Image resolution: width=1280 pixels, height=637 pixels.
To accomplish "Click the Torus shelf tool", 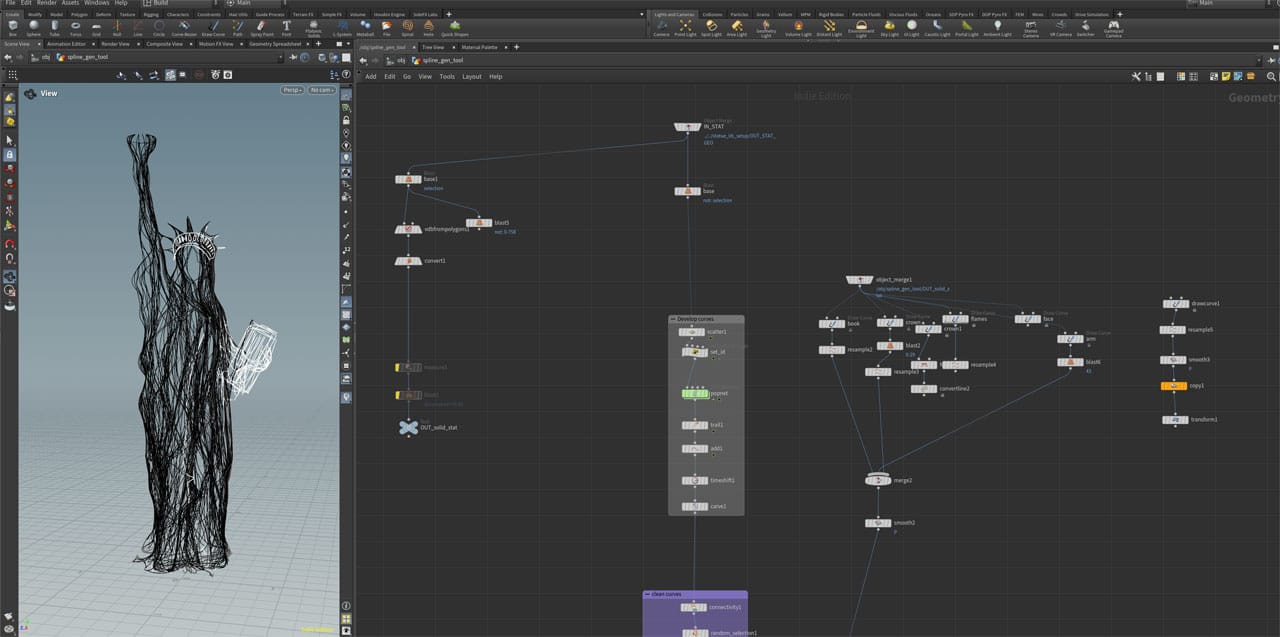I will [76, 28].
